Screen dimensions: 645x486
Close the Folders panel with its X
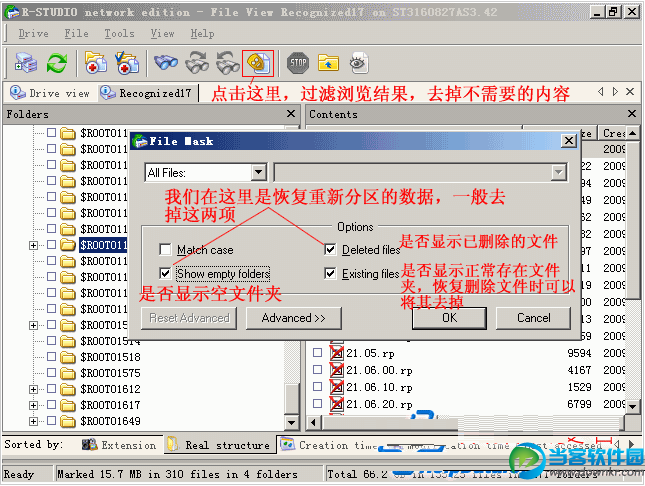click(291, 114)
